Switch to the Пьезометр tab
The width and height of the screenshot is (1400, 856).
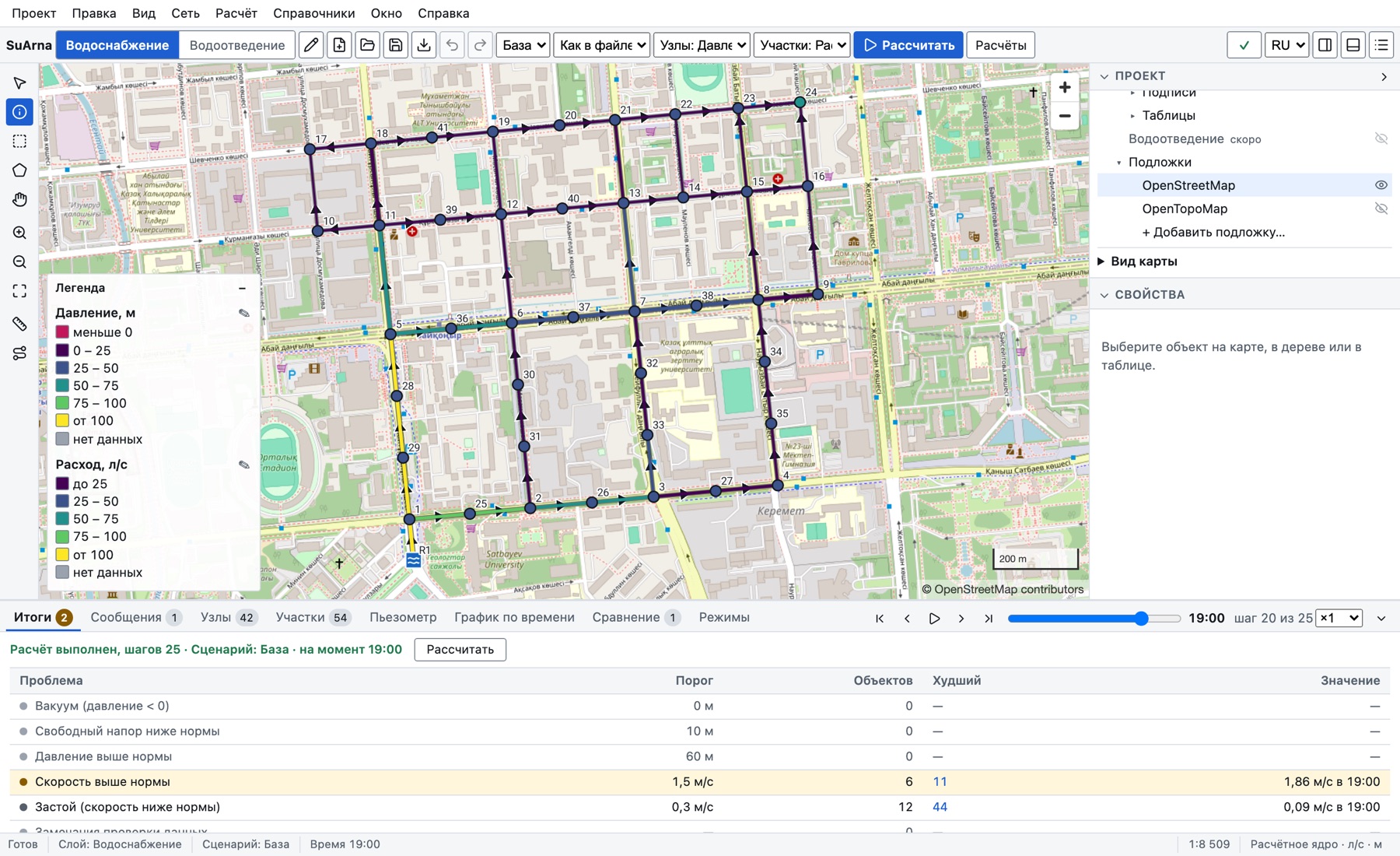[x=403, y=617]
